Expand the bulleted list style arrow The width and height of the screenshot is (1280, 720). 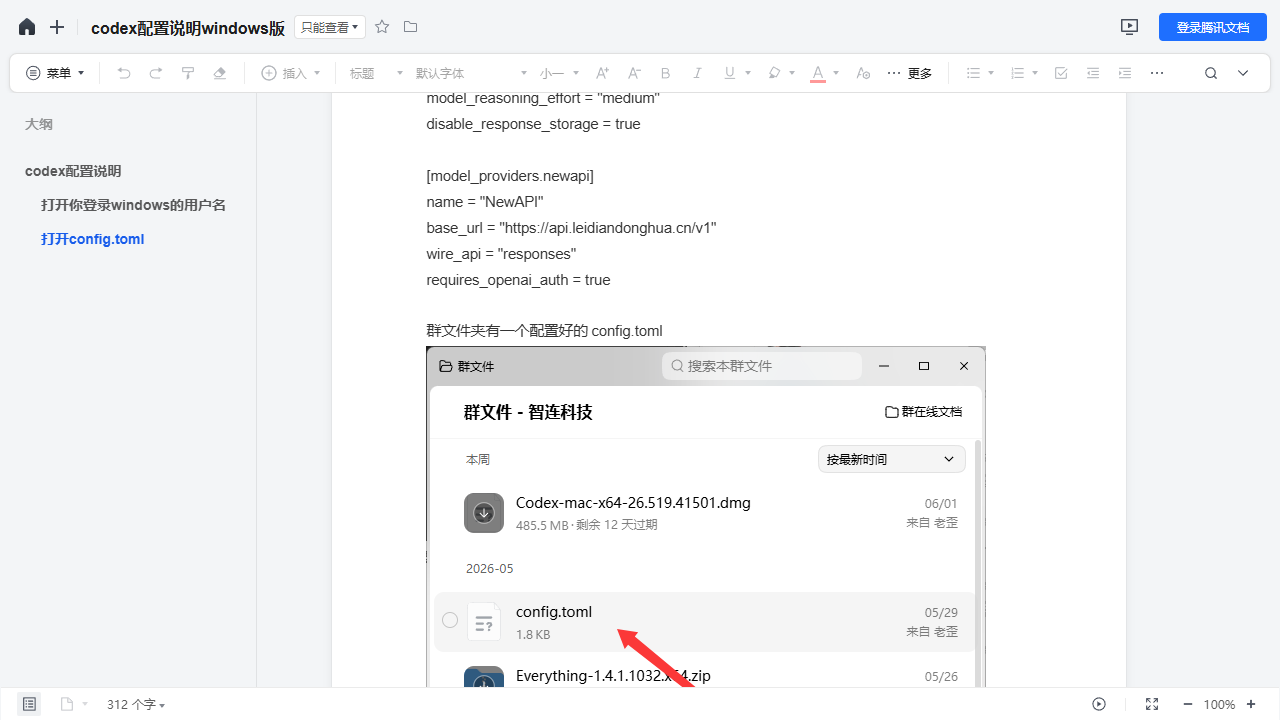click(991, 73)
